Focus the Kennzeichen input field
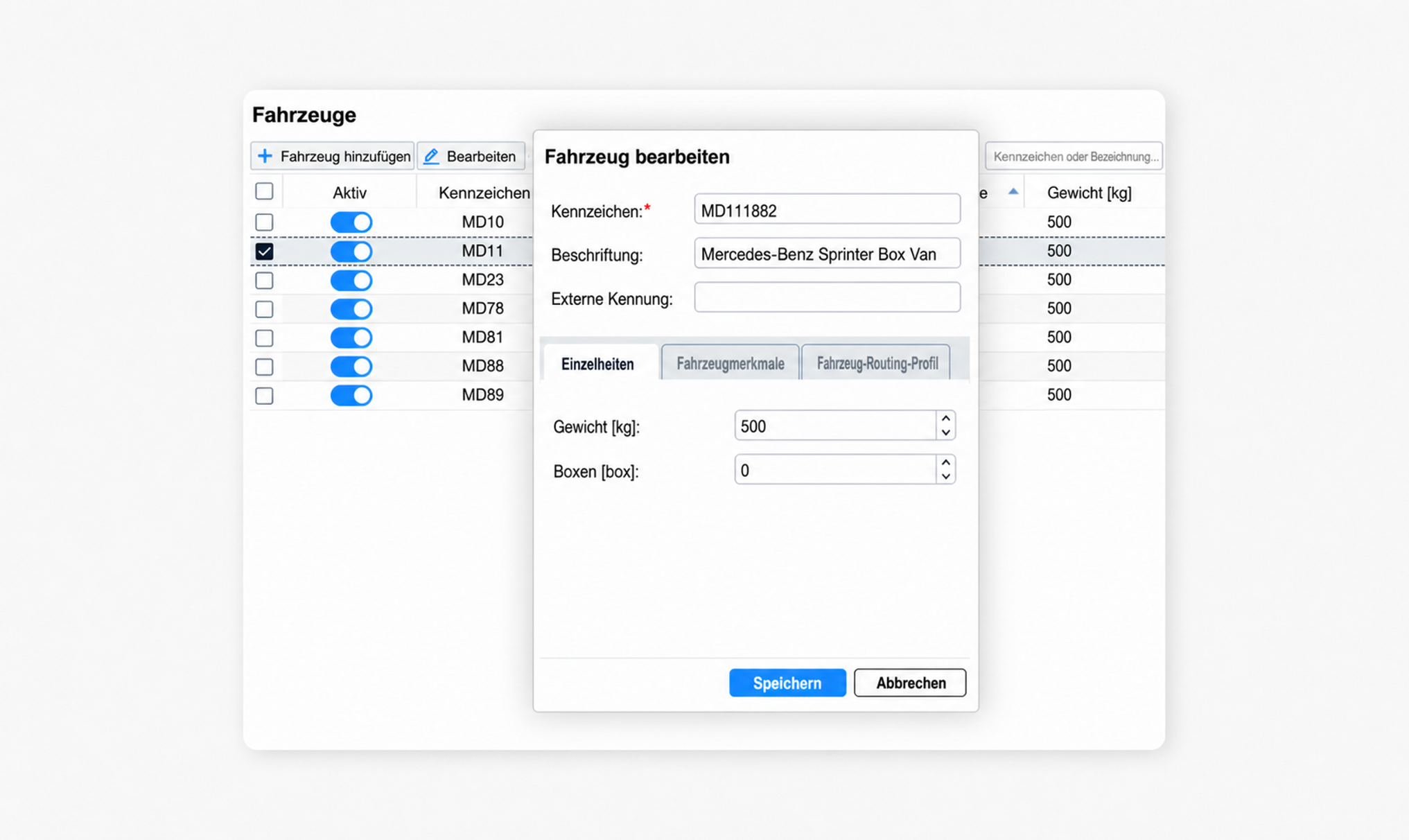Screen dimensions: 1409x840 point(827,209)
